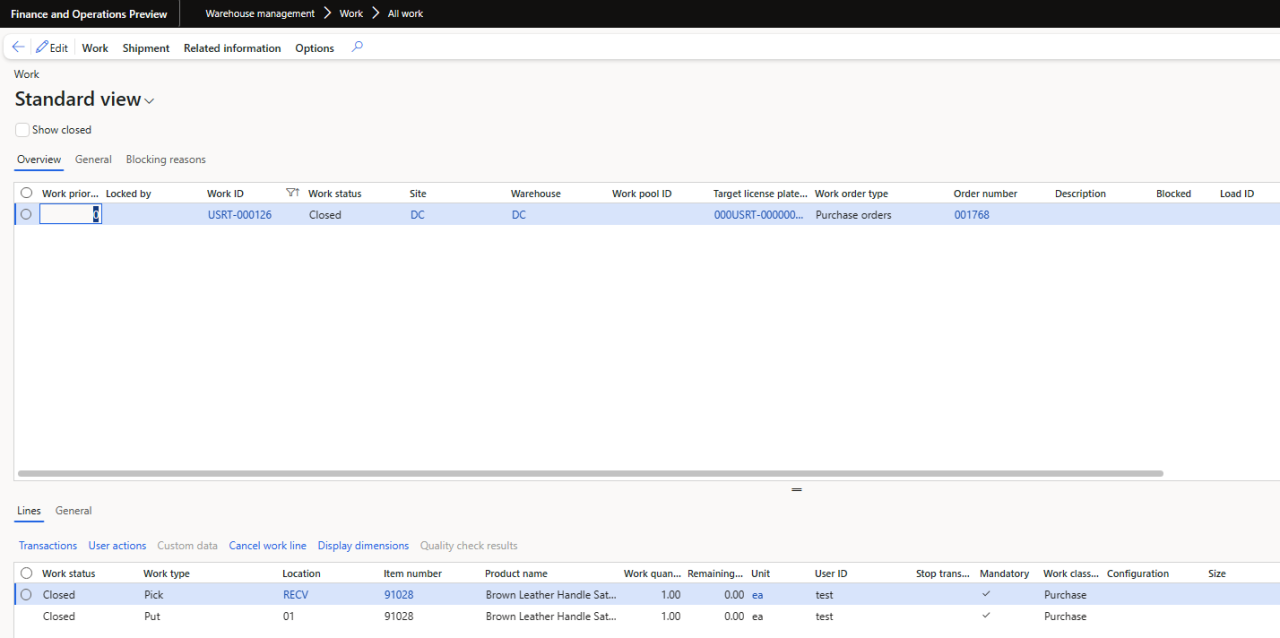The image size is (1280, 638).
Task: Open the Standard view dropdown
Action: point(149,100)
